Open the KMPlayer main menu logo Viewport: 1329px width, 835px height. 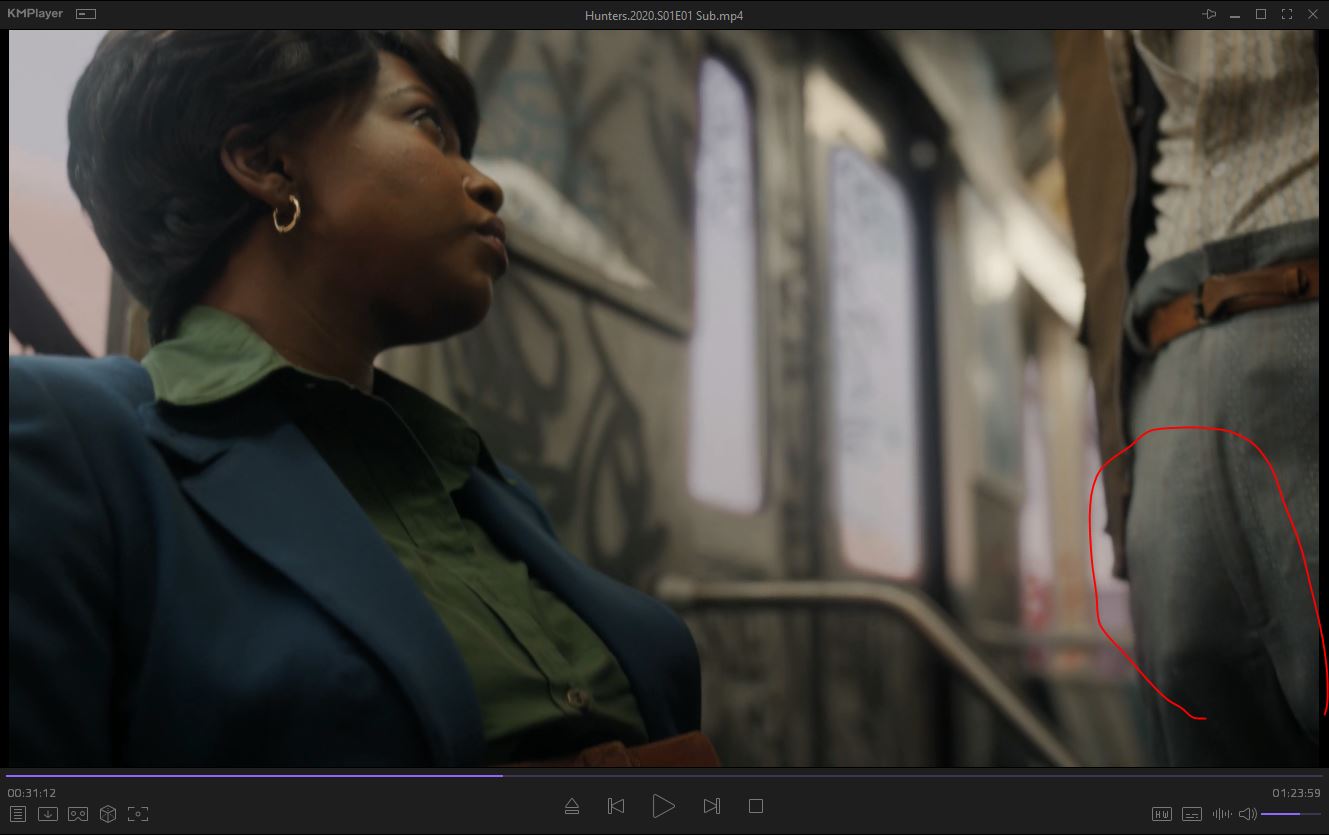point(35,14)
